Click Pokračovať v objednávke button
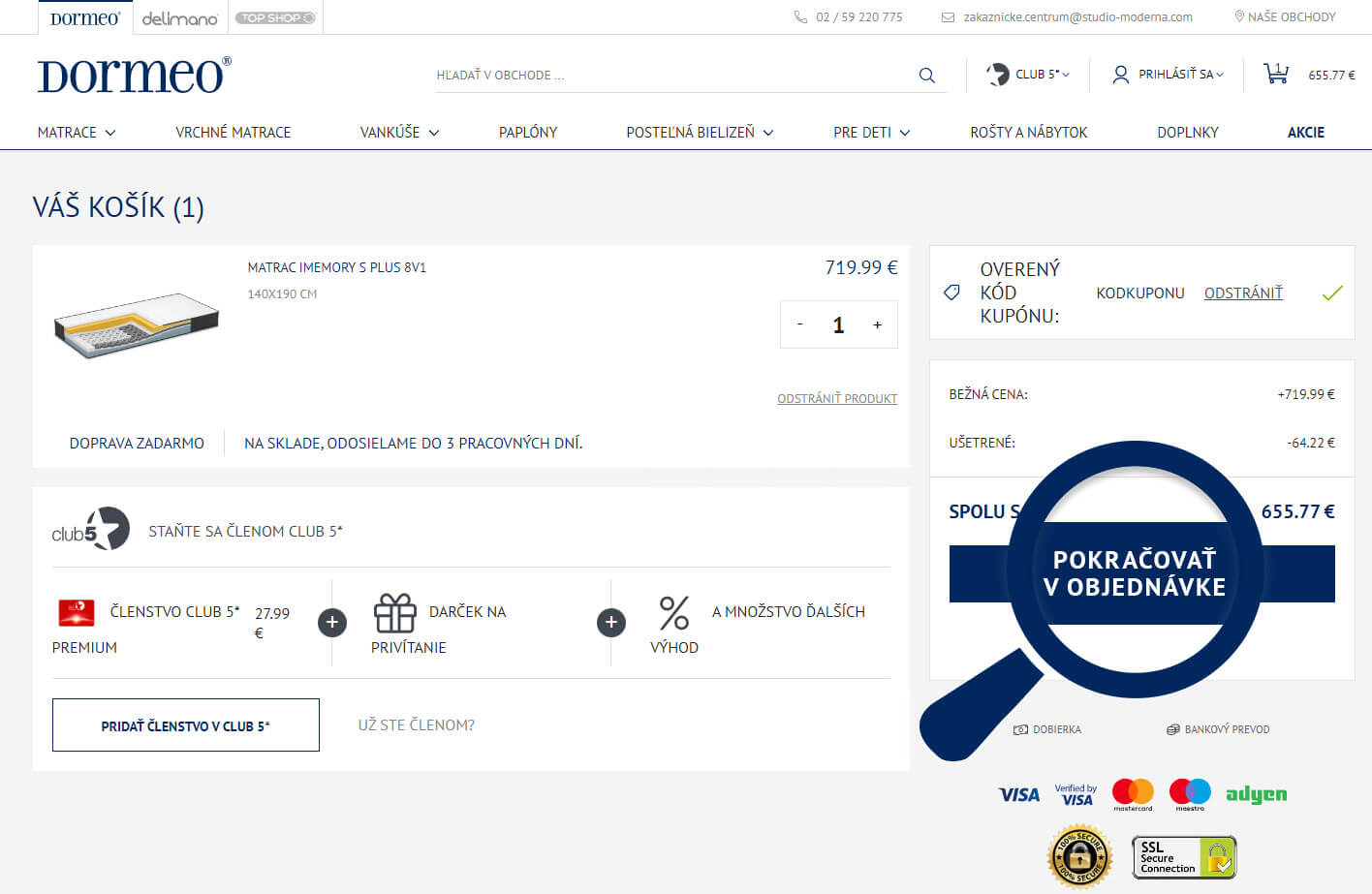The image size is (1372, 894). pos(1141,573)
